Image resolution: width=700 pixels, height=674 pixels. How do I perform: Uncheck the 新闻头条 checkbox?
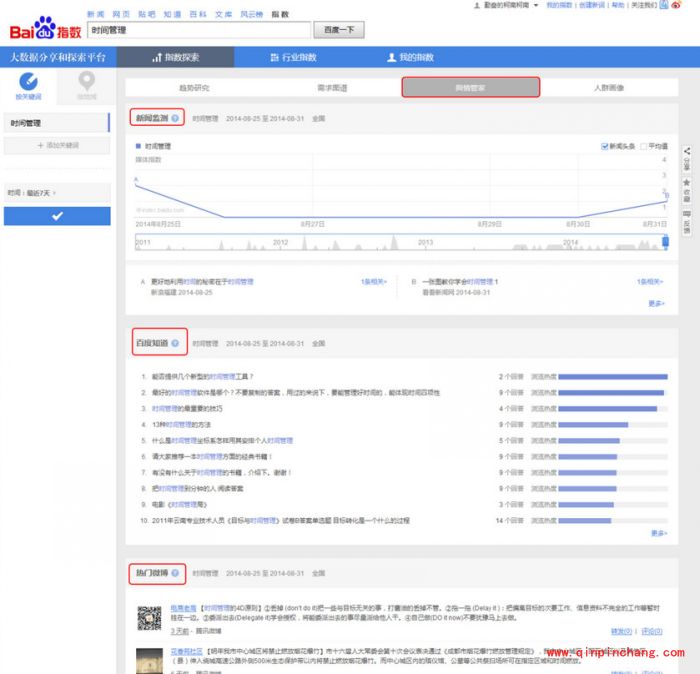pyautogui.click(x=605, y=146)
